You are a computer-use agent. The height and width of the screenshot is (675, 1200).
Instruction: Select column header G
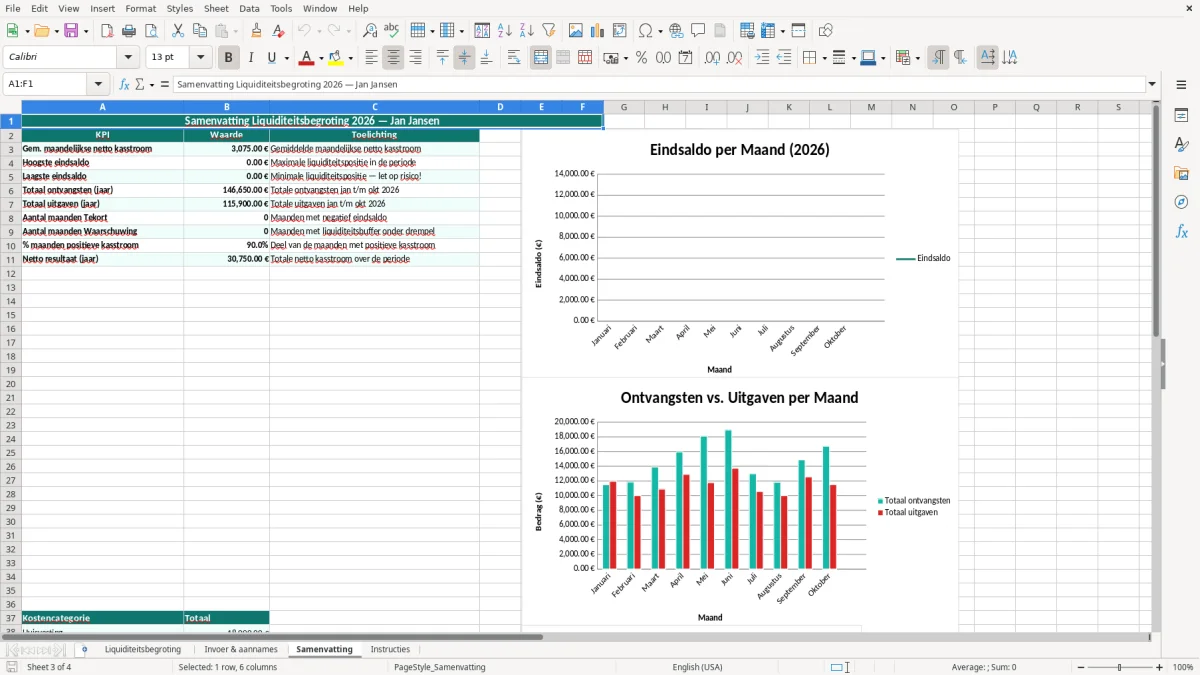[624, 107]
